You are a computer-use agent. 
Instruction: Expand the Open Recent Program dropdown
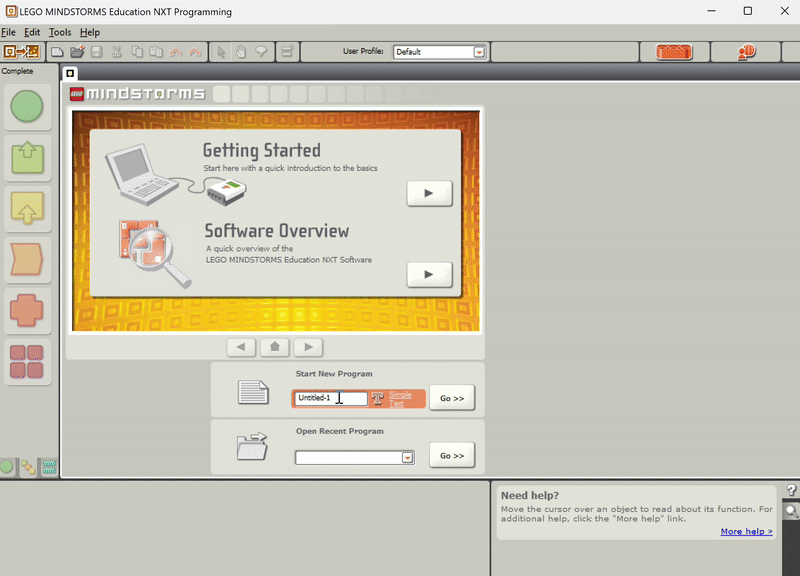click(407, 458)
